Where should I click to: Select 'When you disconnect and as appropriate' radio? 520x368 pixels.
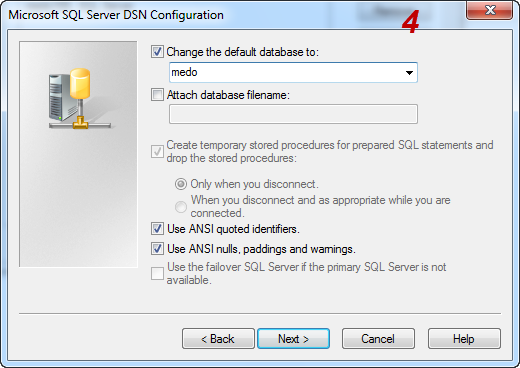coord(181,207)
